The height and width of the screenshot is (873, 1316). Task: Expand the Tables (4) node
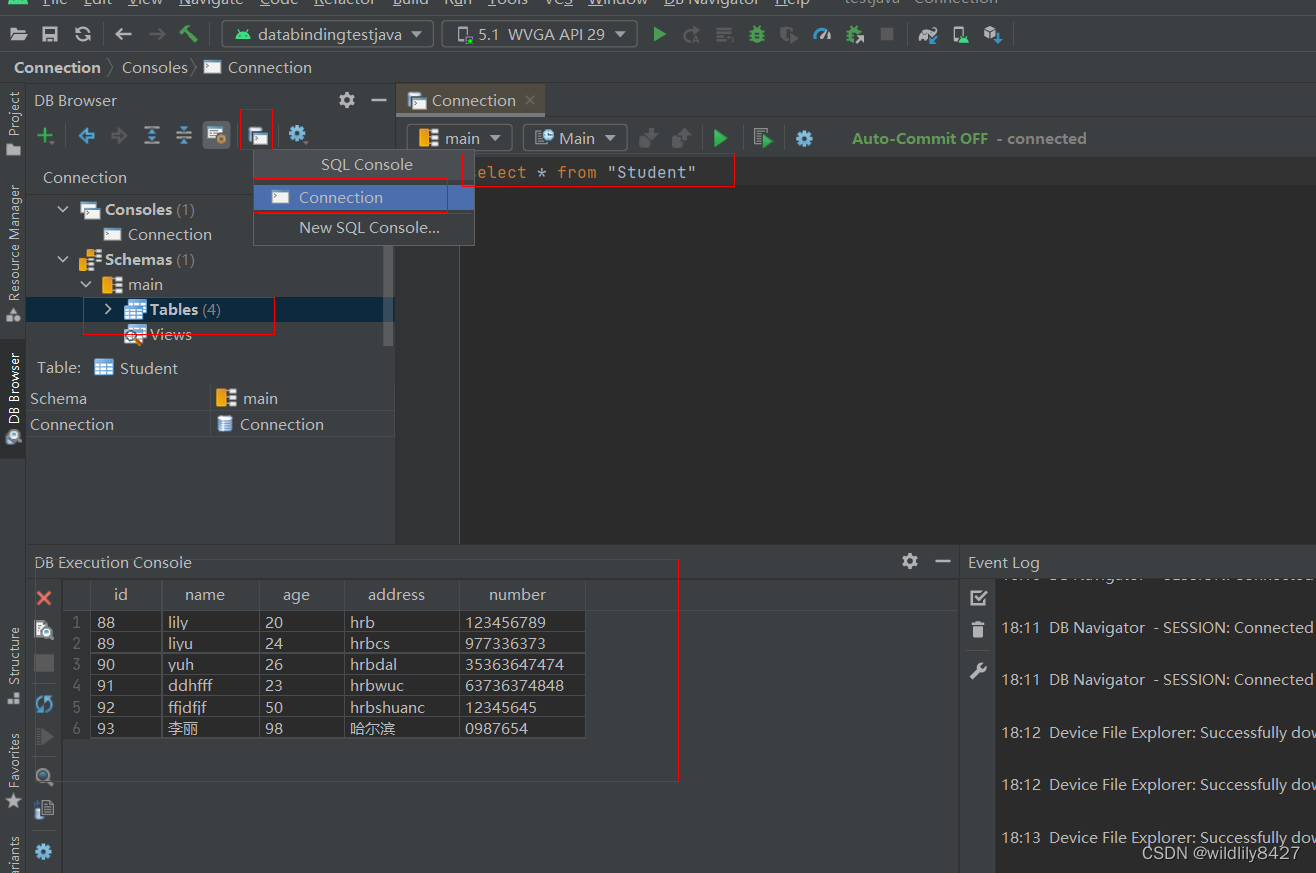[x=108, y=309]
